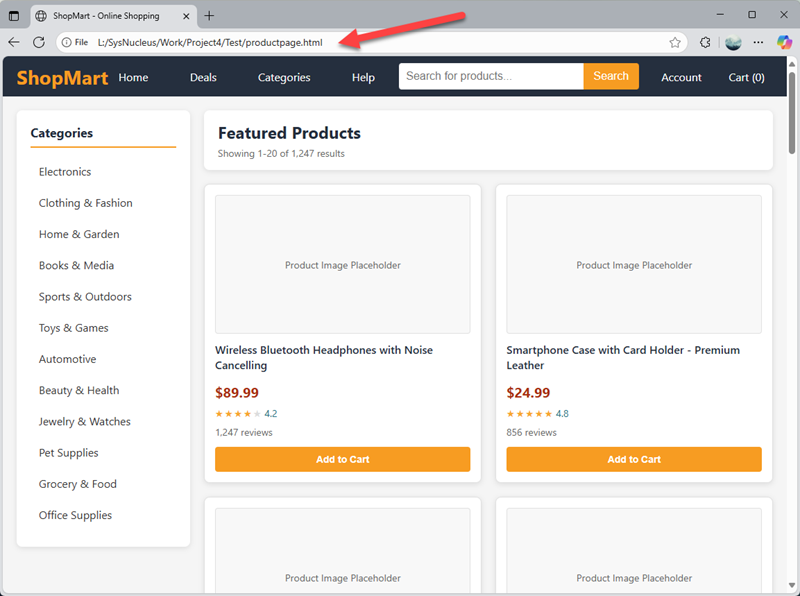
Task: Add page to favorites with star icon
Action: [x=675, y=42]
